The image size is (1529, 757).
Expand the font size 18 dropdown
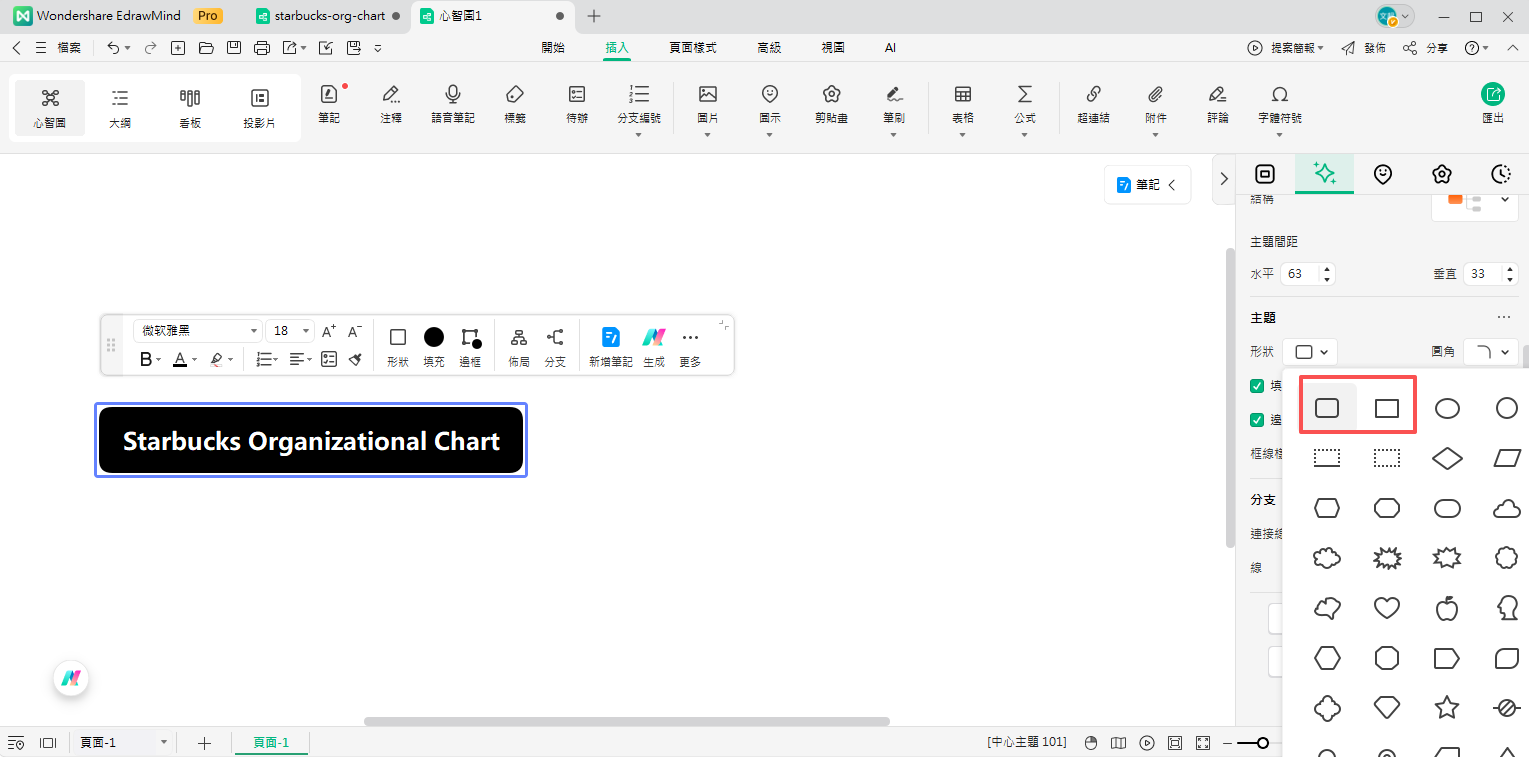tap(305, 331)
